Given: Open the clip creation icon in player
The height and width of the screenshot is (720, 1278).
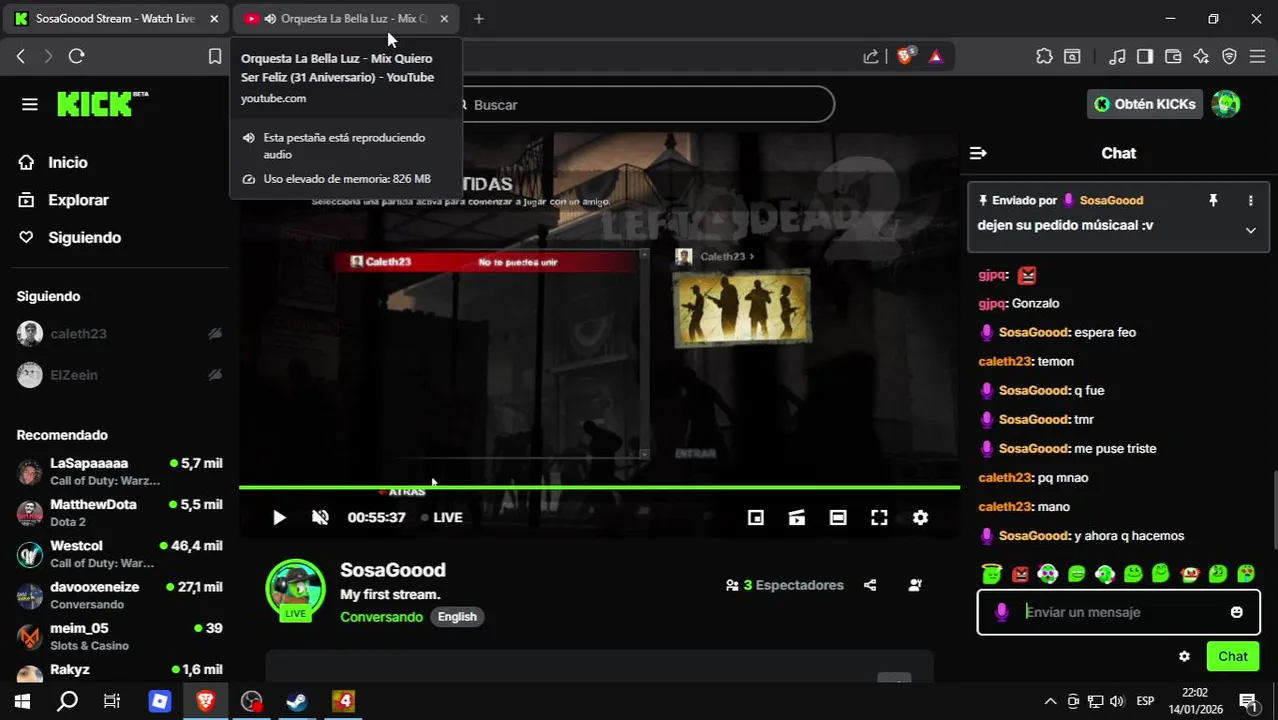Looking at the screenshot, I should (797, 518).
